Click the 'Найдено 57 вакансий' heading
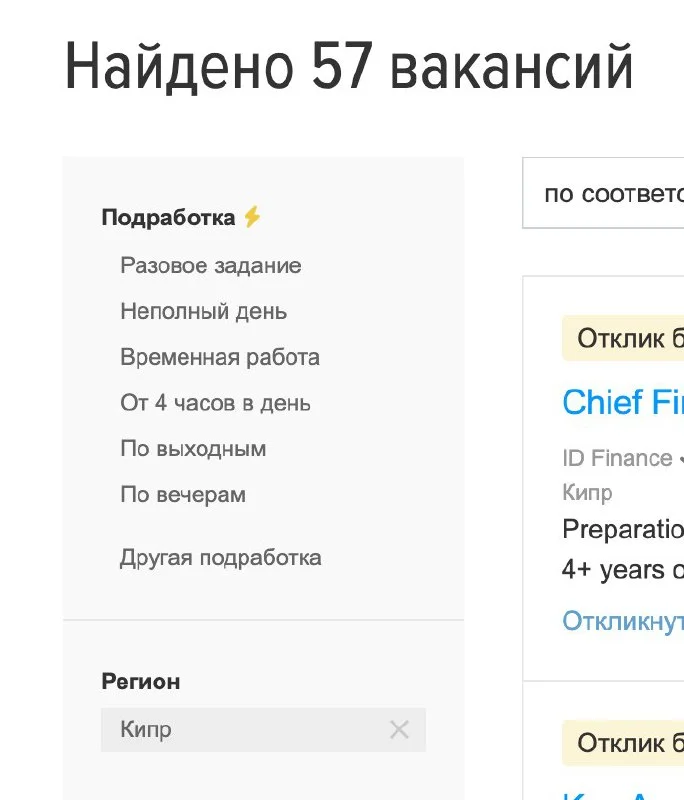 tap(349, 68)
